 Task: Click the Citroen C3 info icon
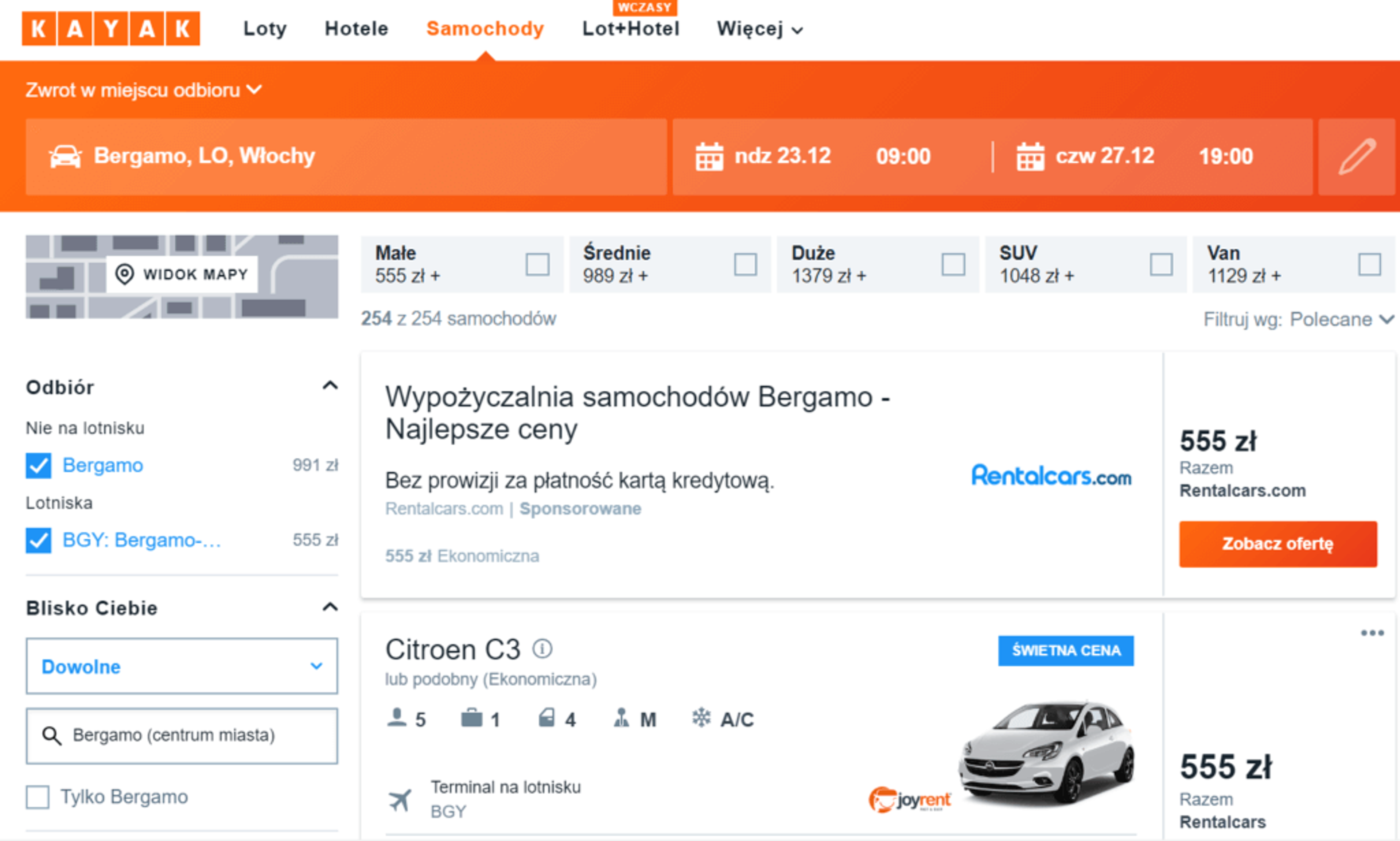point(542,648)
